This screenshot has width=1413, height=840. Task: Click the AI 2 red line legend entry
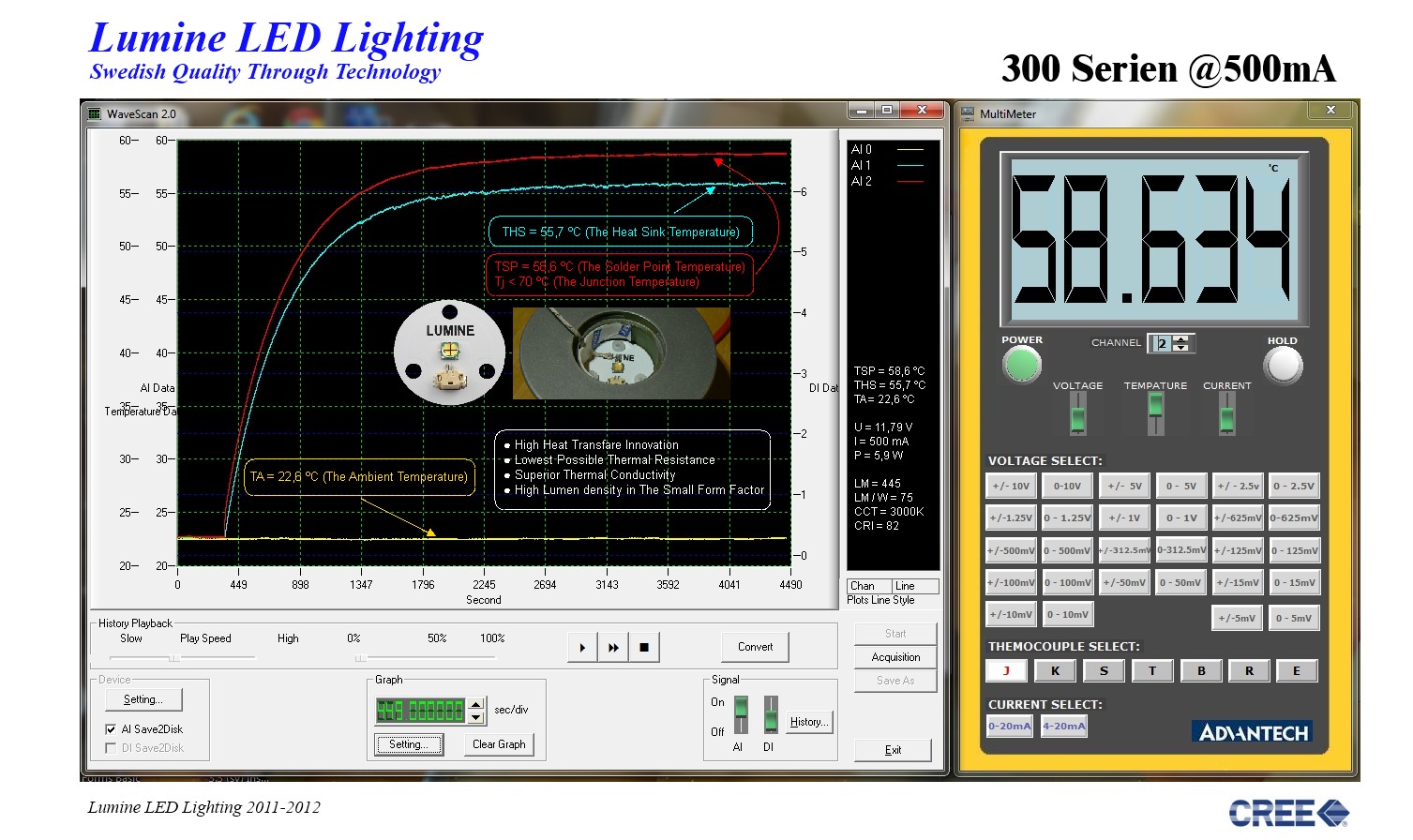(887, 182)
